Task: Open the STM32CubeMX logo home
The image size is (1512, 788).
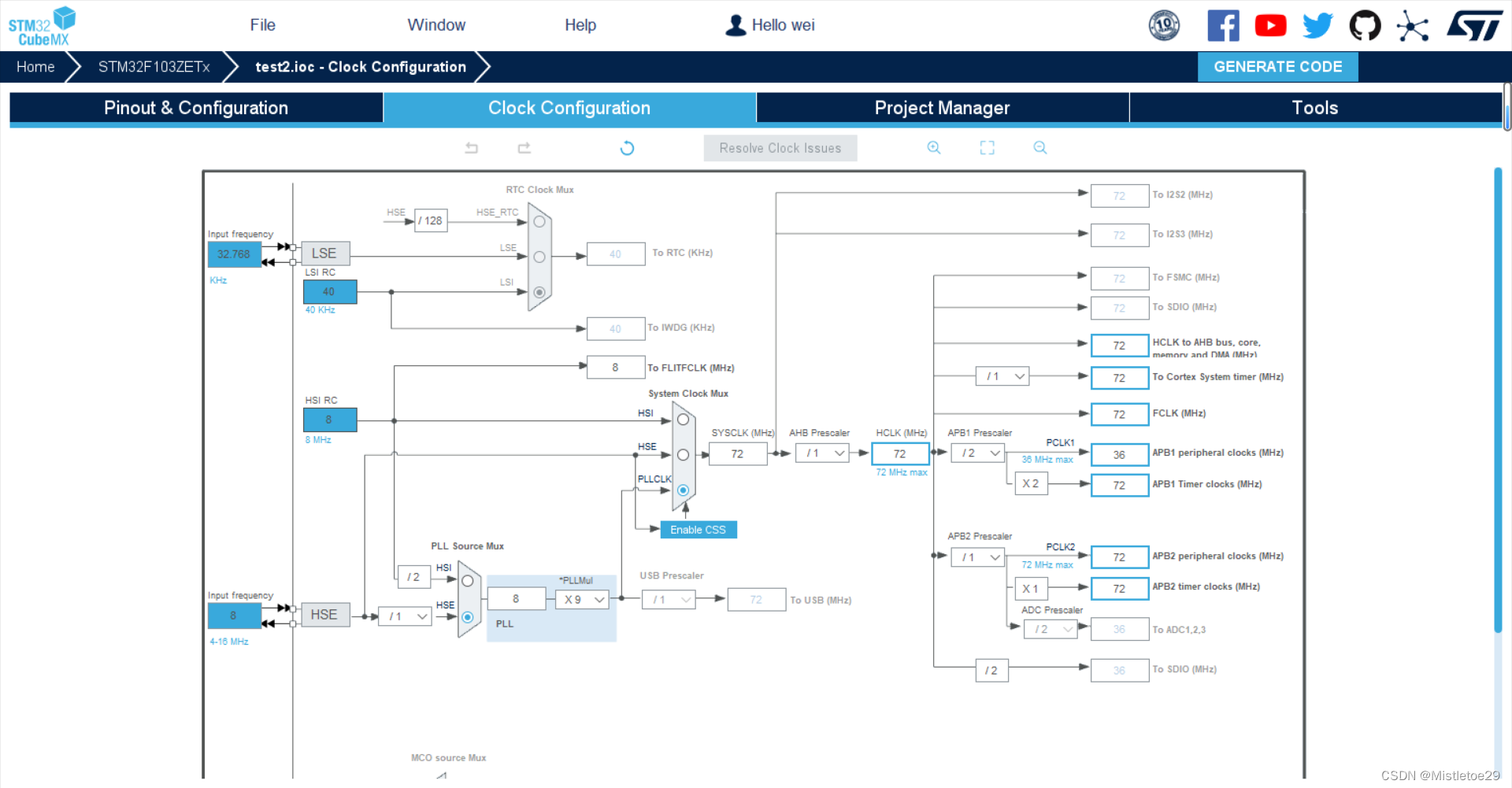Action: click(x=42, y=26)
